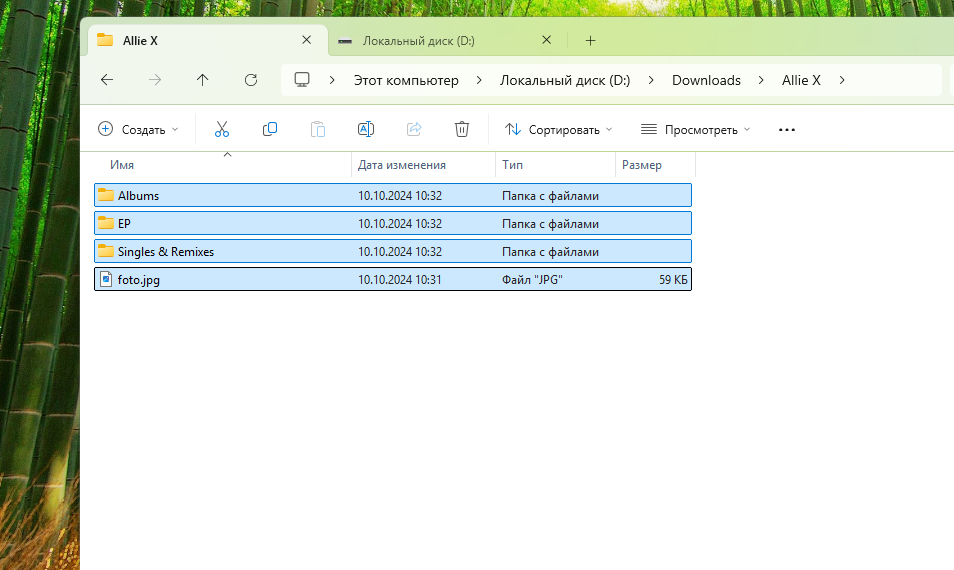Click Этот компьютер in the address bar
The image size is (954, 570).
pos(406,80)
